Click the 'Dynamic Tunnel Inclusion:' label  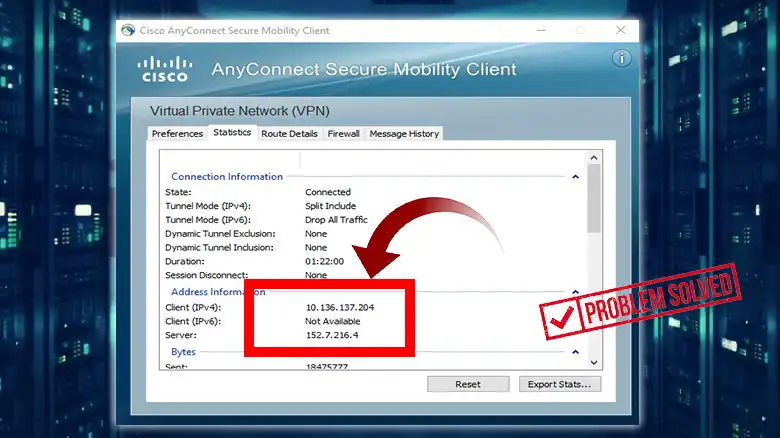[x=219, y=248]
